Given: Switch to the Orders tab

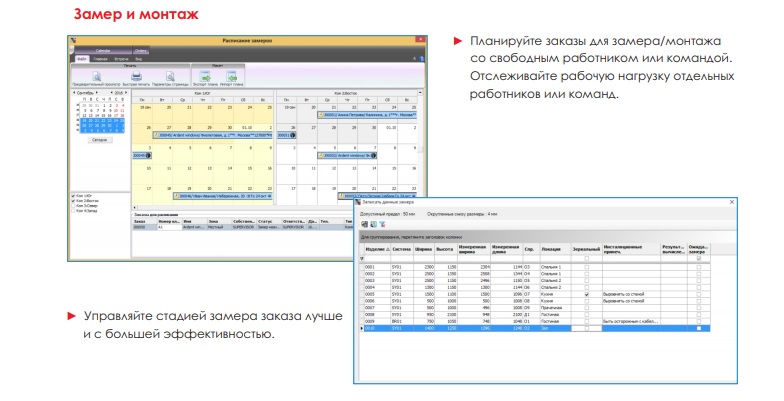Looking at the screenshot, I should (x=139, y=49).
